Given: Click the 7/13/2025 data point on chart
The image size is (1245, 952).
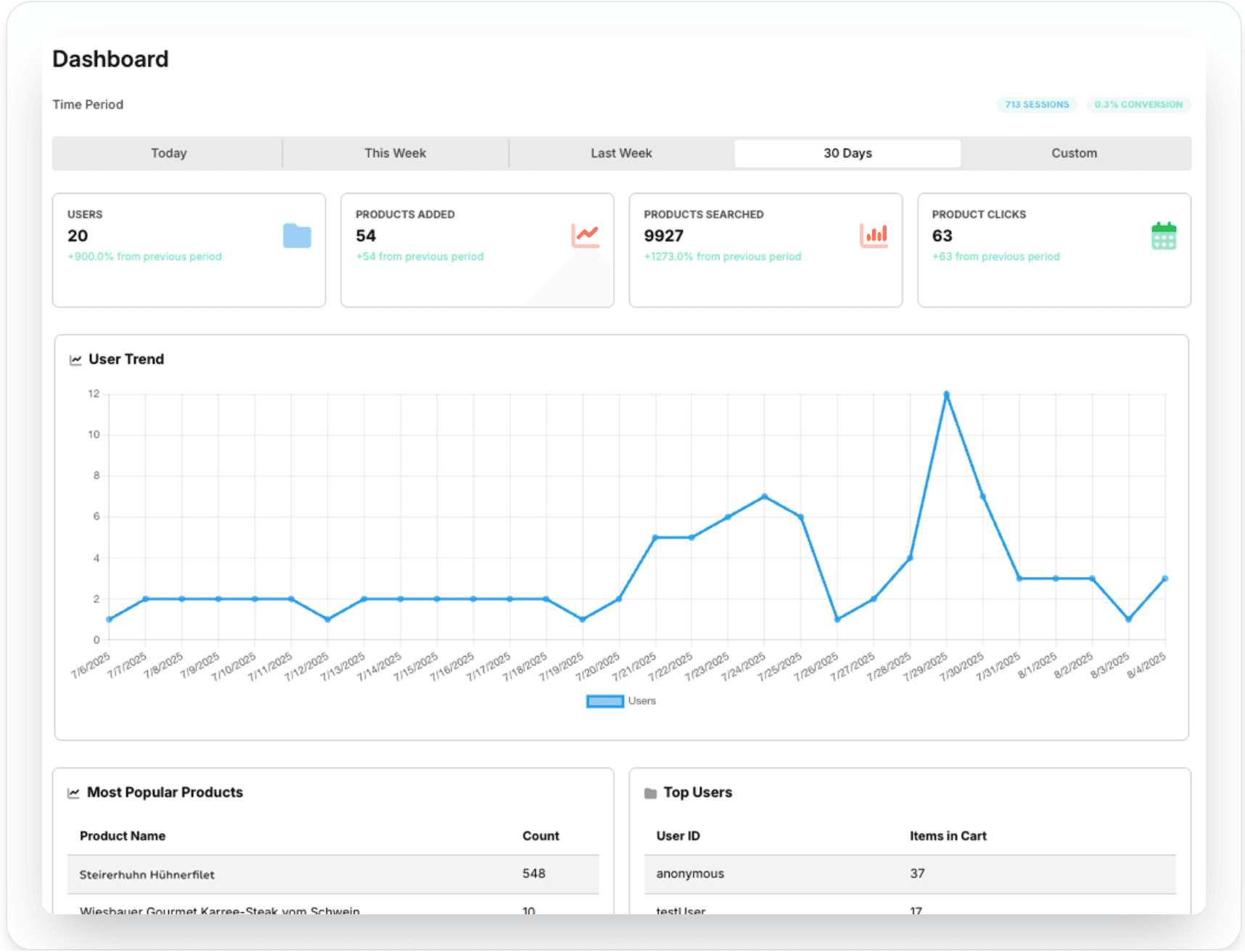Looking at the screenshot, I should coord(363,599).
